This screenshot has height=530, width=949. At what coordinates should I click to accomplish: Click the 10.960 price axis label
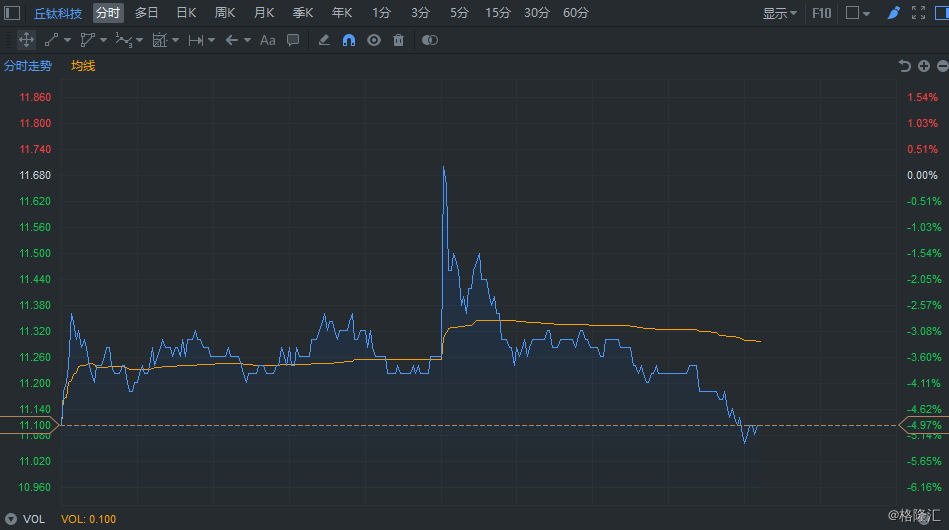pyautogui.click(x=35, y=488)
